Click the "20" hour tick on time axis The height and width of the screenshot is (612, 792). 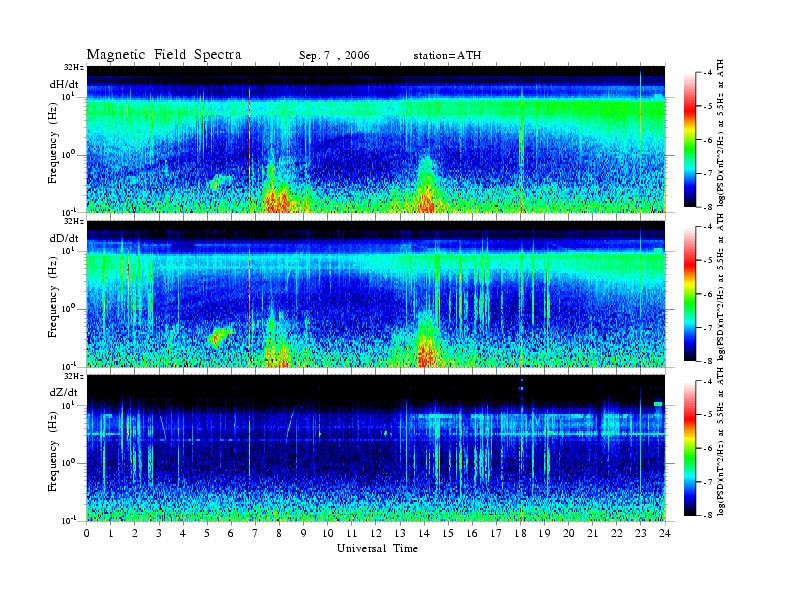coord(569,534)
